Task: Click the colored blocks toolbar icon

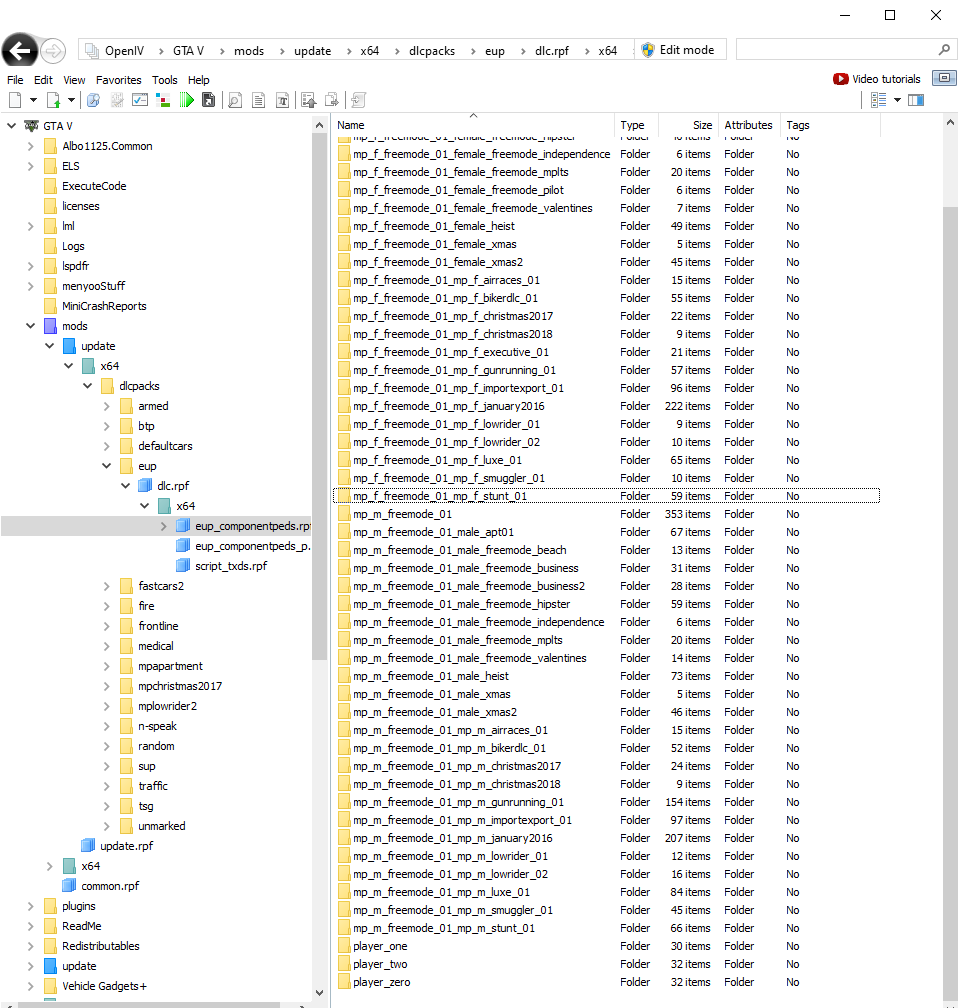Action: pos(163,100)
